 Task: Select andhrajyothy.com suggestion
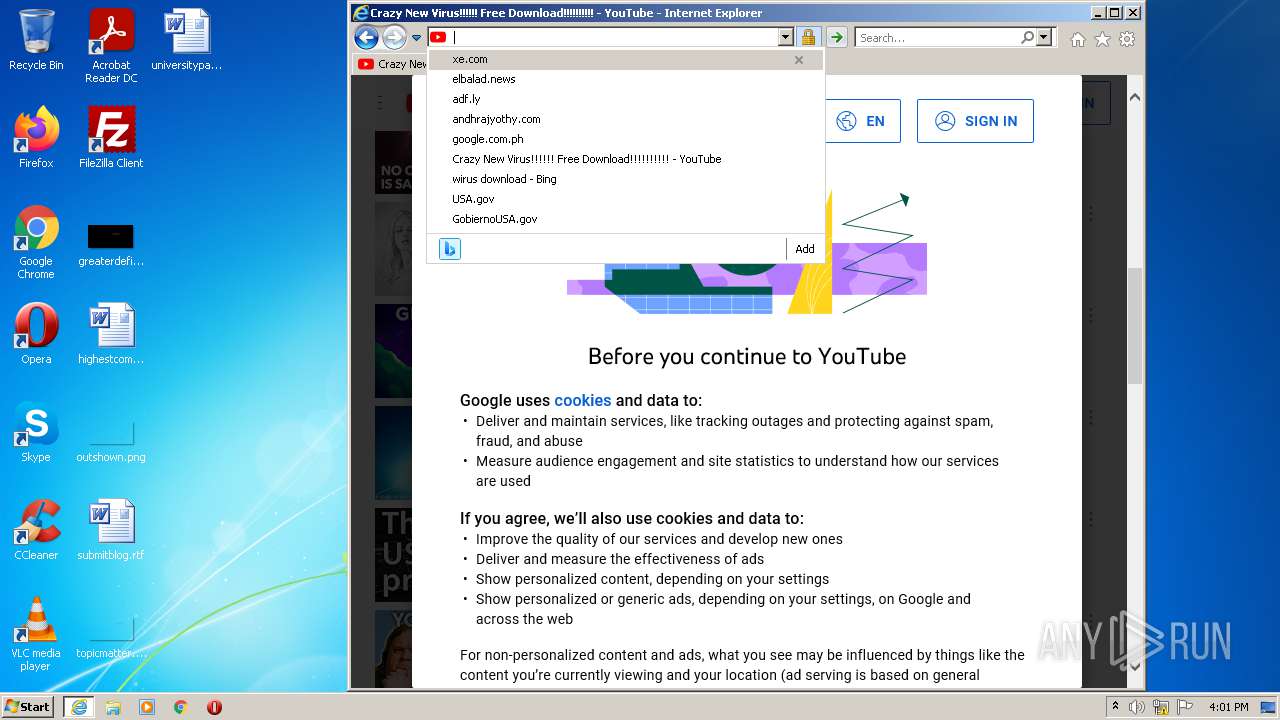coord(625,119)
